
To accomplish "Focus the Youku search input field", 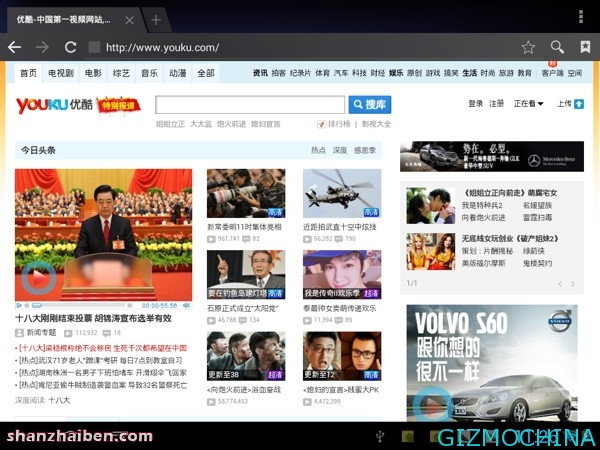I will point(251,104).
